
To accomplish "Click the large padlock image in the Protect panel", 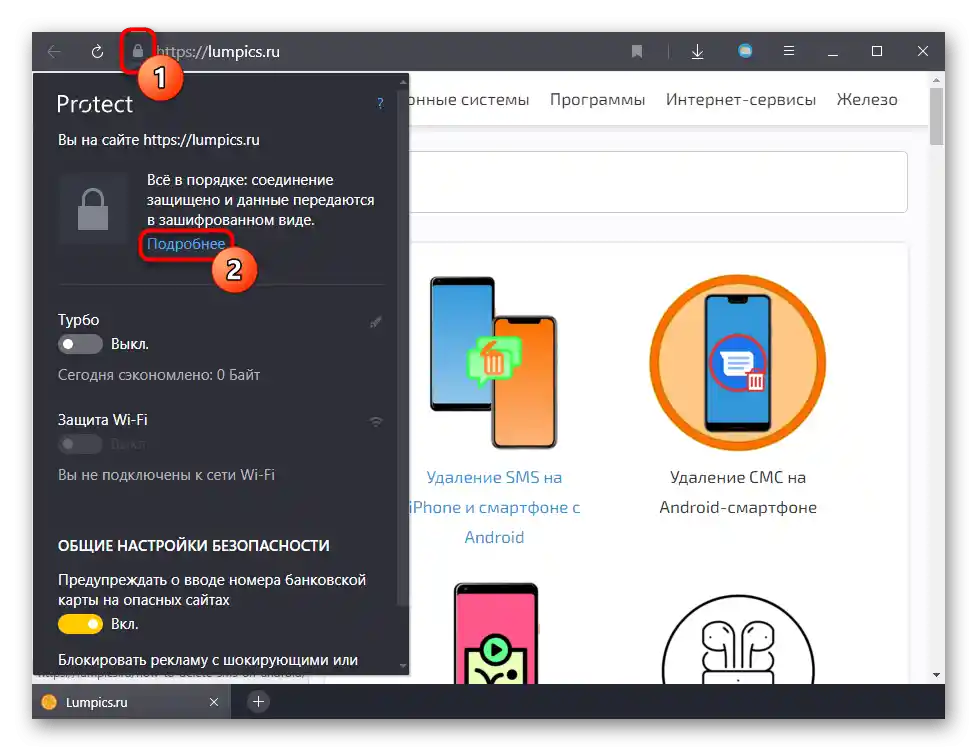I will coord(93,209).
